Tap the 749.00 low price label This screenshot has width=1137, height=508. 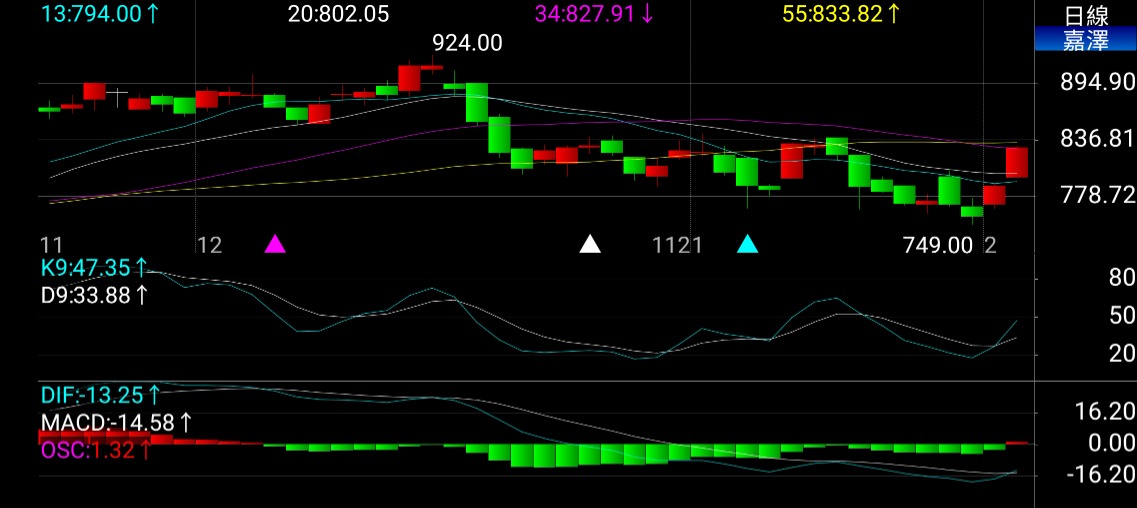(x=938, y=246)
